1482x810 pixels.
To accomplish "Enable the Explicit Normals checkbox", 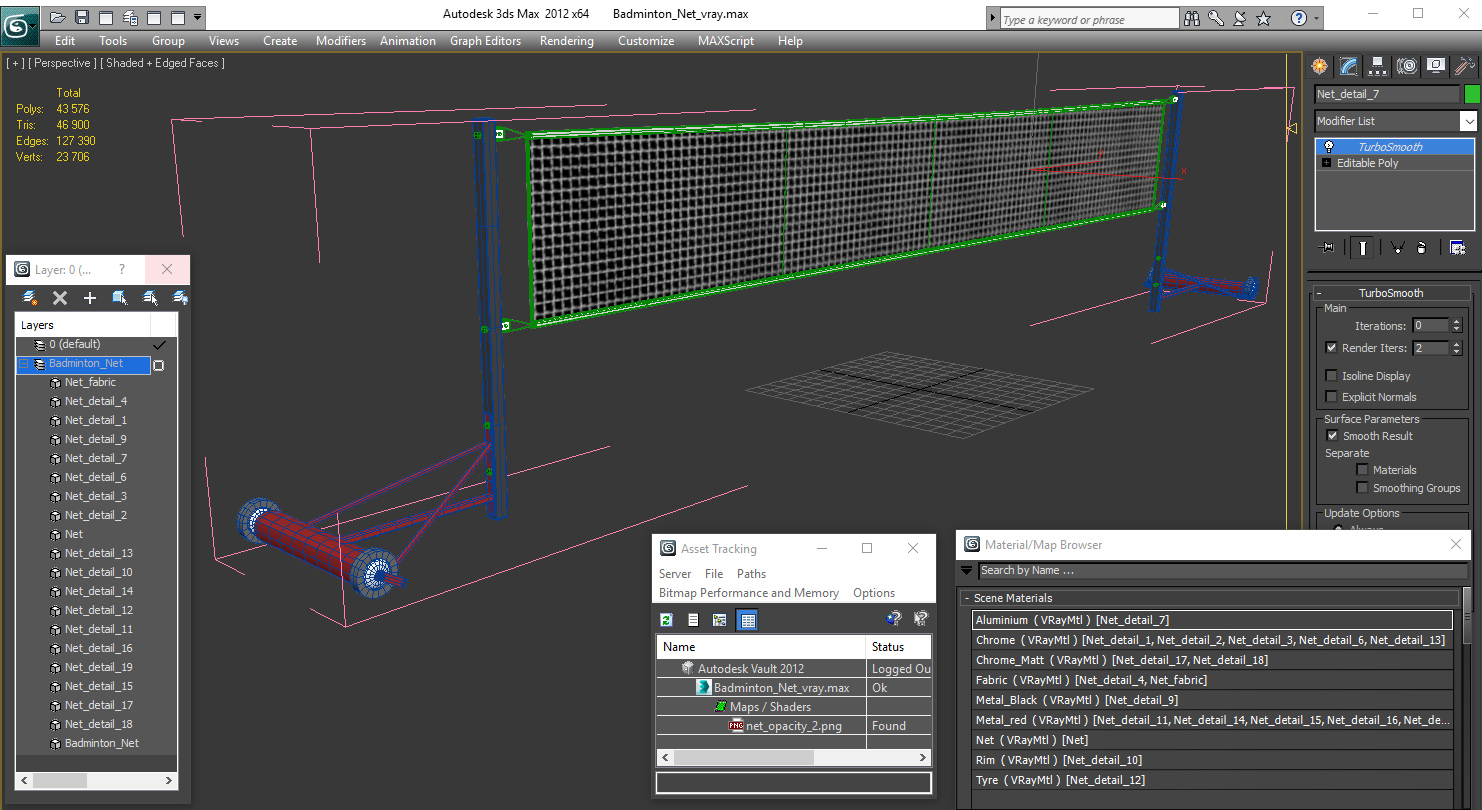I will 1331,397.
